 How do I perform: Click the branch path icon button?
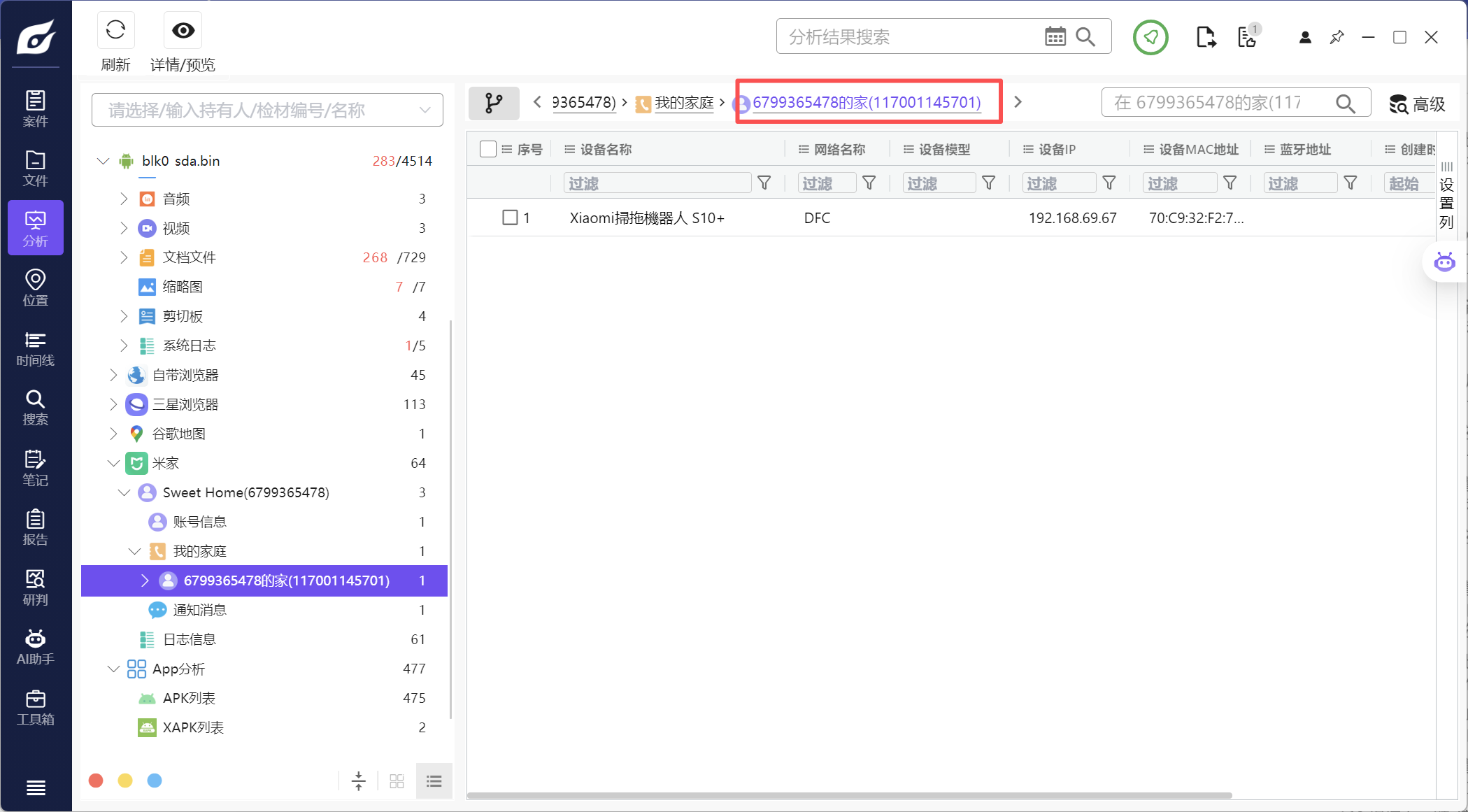coord(494,104)
